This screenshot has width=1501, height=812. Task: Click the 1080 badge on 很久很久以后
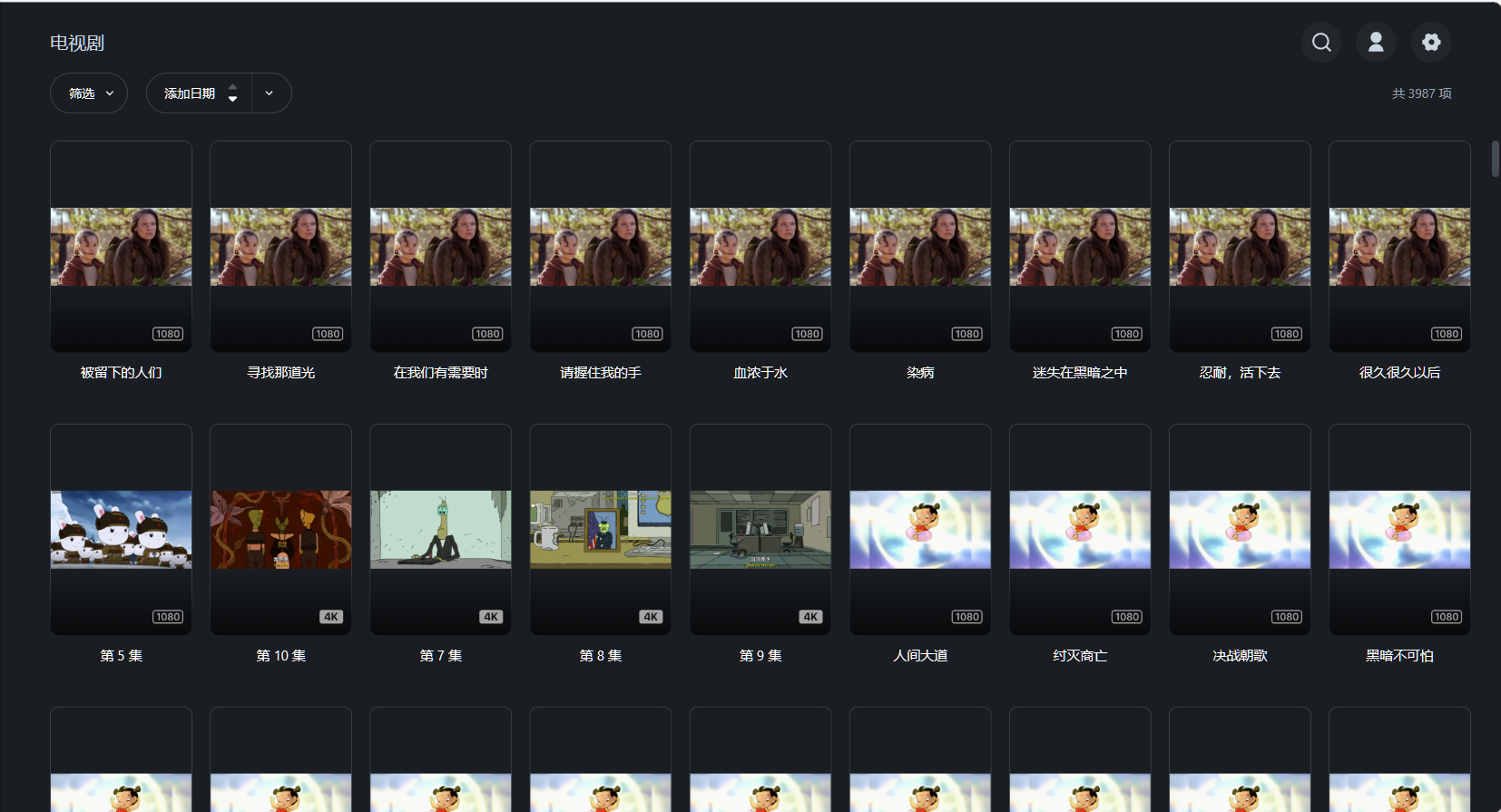(1447, 334)
